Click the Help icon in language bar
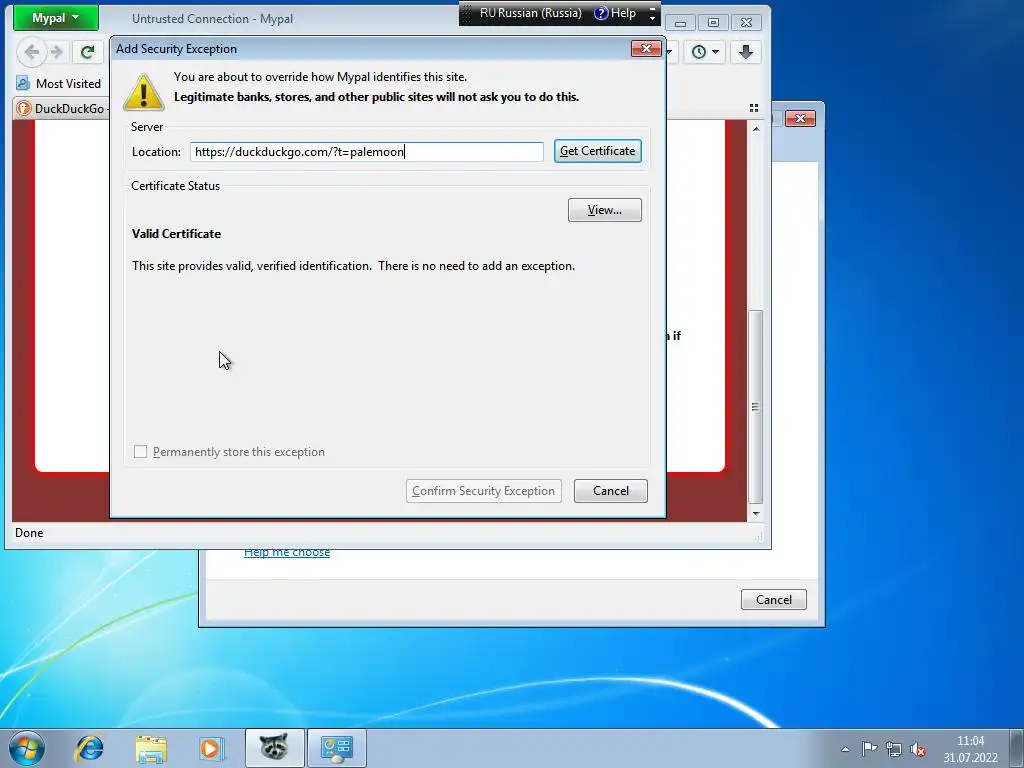This screenshot has height=768, width=1024. coord(601,13)
